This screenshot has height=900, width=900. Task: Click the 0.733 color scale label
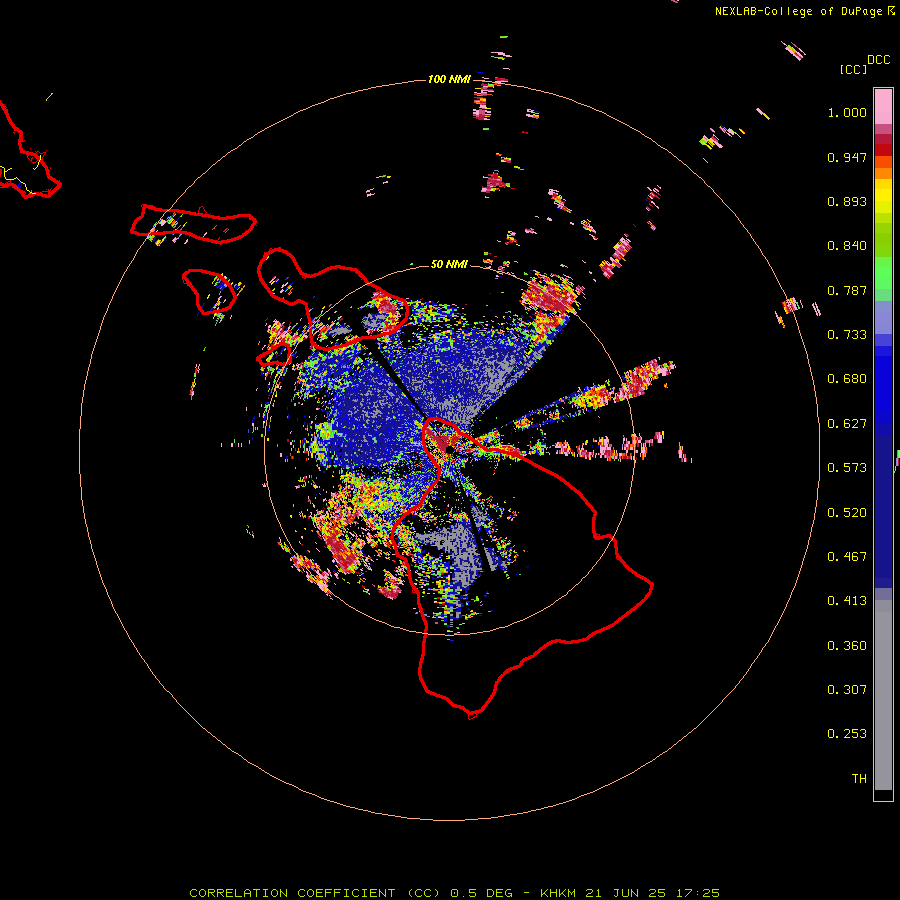tap(847, 335)
